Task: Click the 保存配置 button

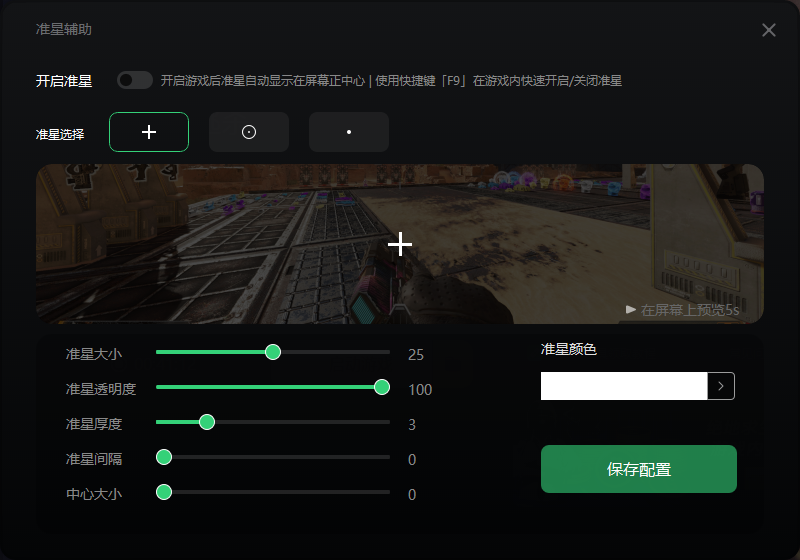Action: pyautogui.click(x=639, y=469)
